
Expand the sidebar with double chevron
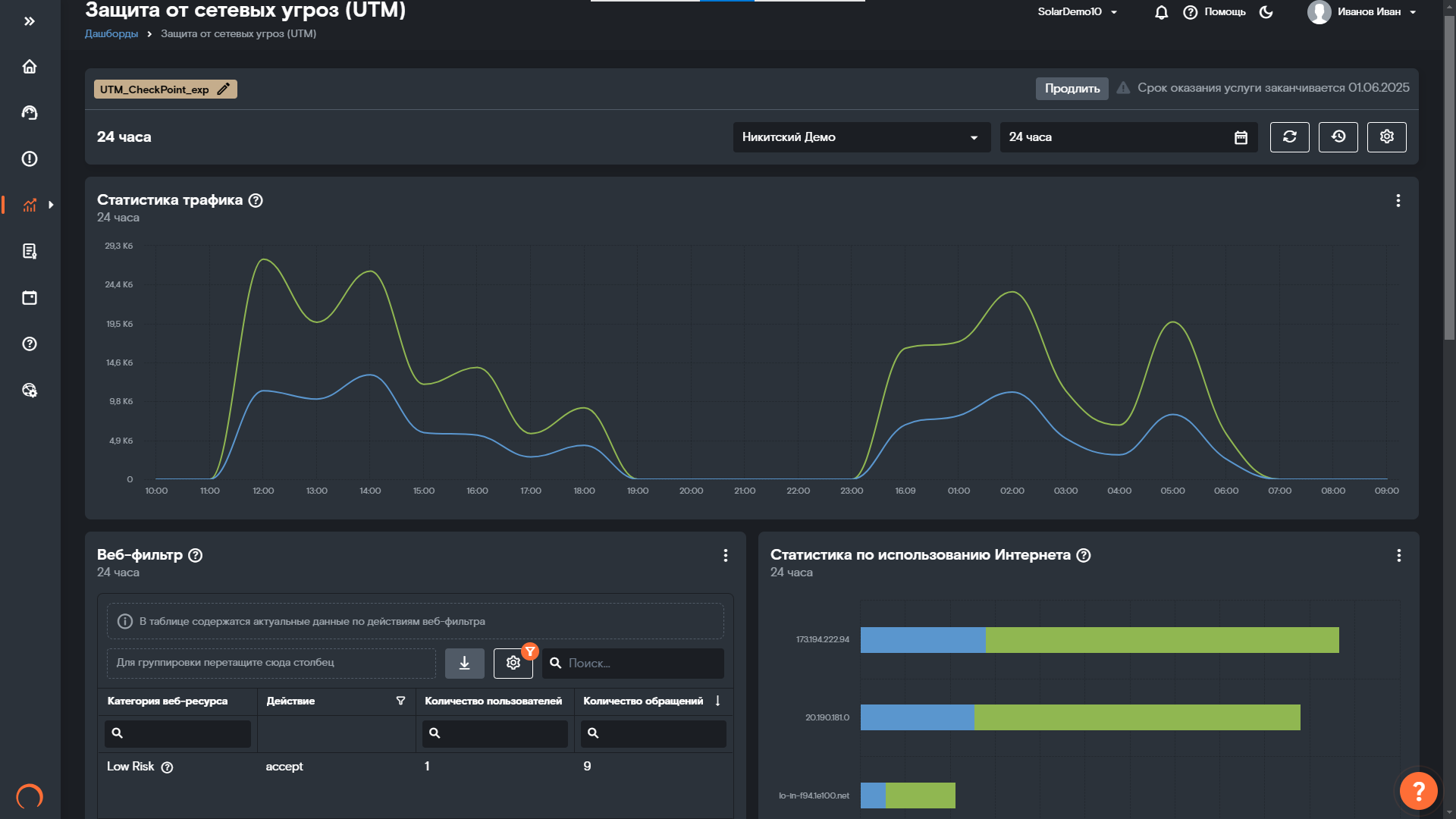click(x=30, y=21)
